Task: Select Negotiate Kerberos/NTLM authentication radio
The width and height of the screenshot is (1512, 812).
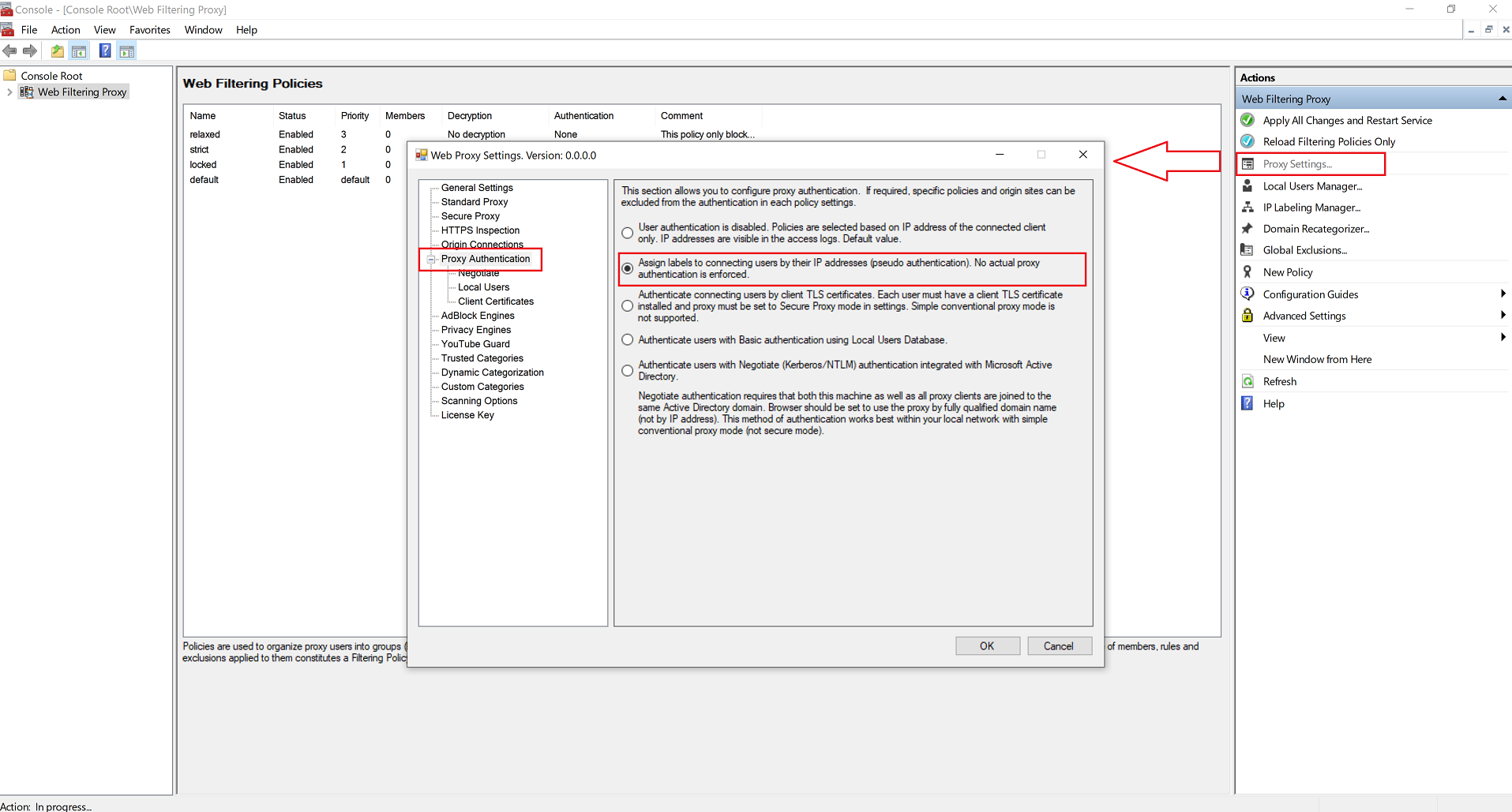Action: (628, 370)
